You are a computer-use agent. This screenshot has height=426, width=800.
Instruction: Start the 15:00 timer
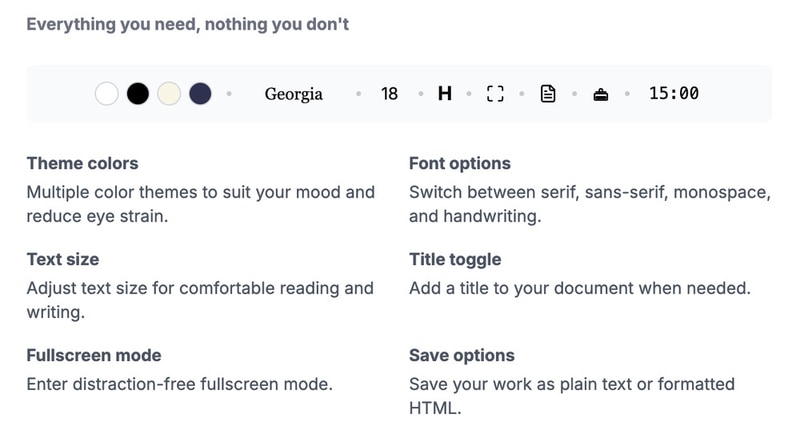click(x=673, y=94)
